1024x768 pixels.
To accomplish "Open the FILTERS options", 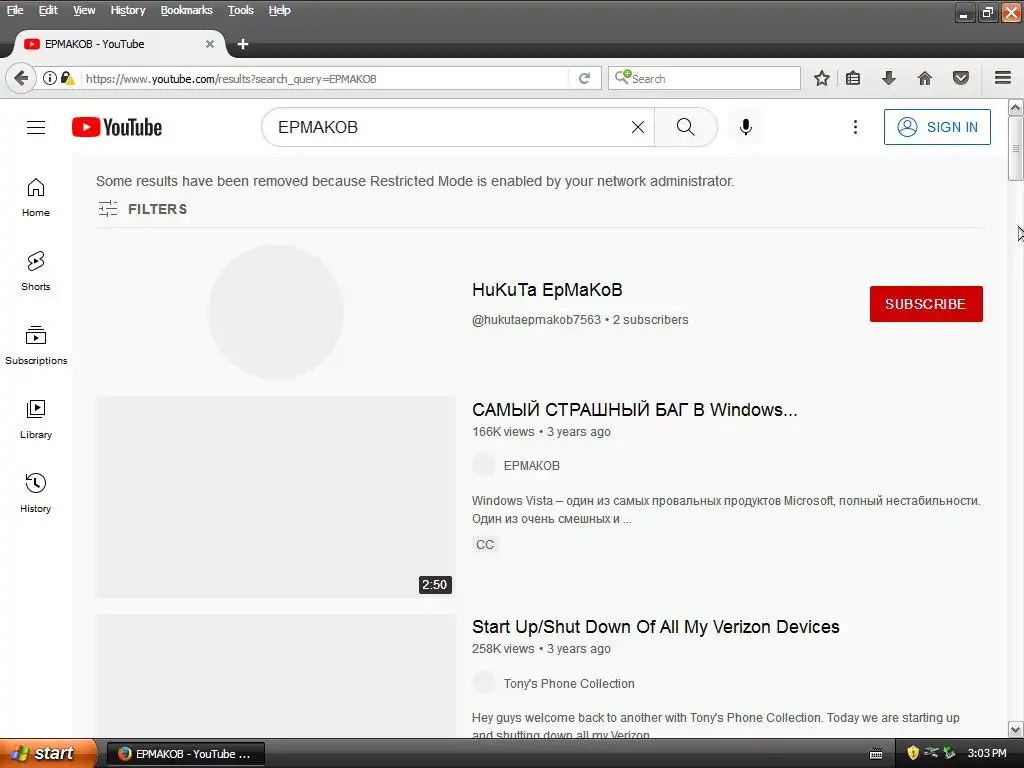I will [x=142, y=209].
